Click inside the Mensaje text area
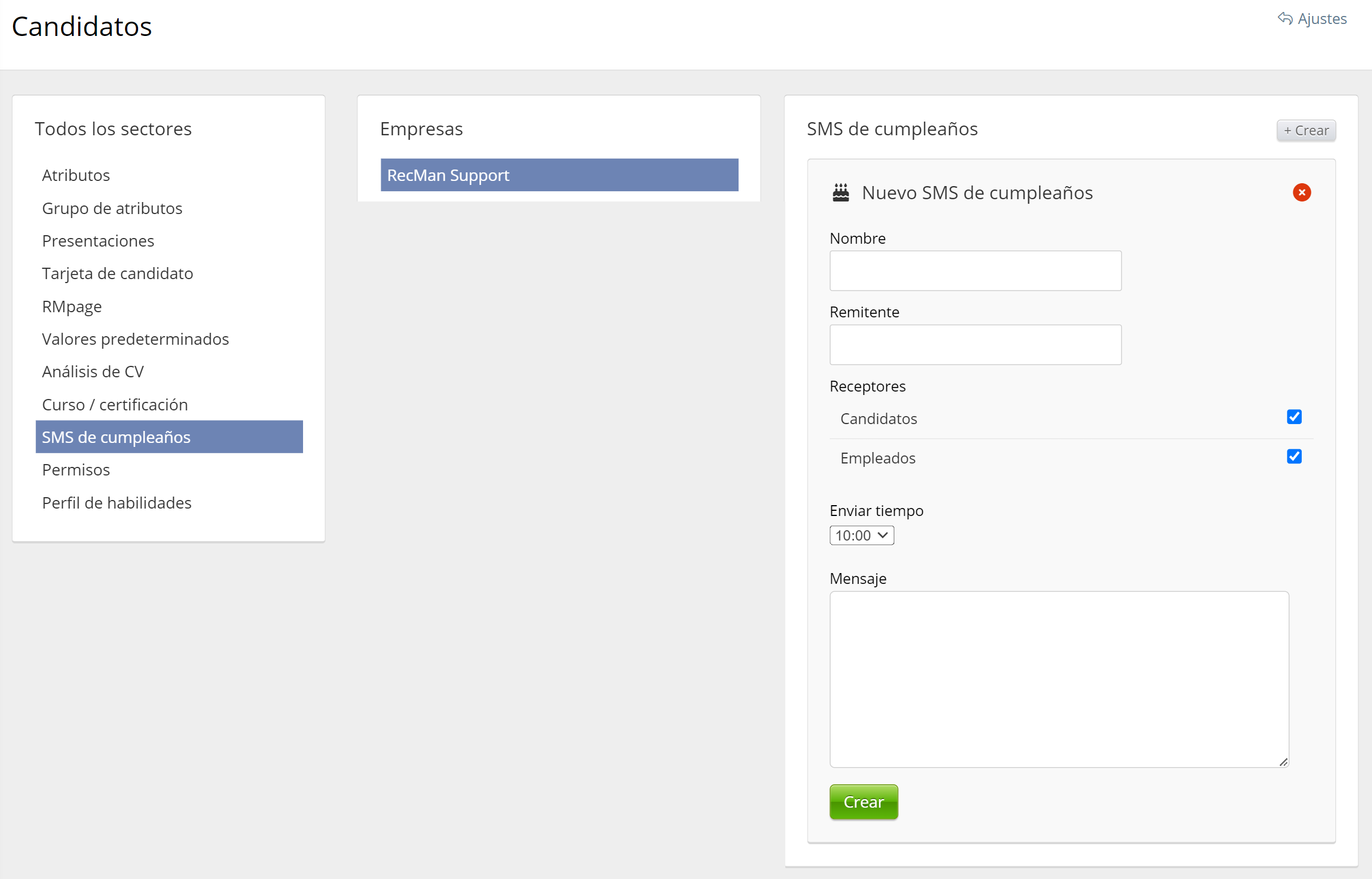This screenshot has width=1372, height=879. (1059, 679)
